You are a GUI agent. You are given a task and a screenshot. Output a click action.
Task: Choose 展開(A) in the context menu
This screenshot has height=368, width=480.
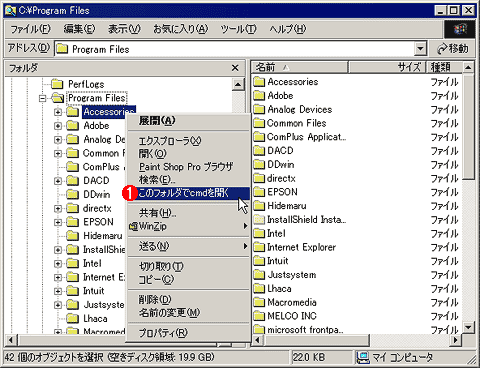[189, 121]
